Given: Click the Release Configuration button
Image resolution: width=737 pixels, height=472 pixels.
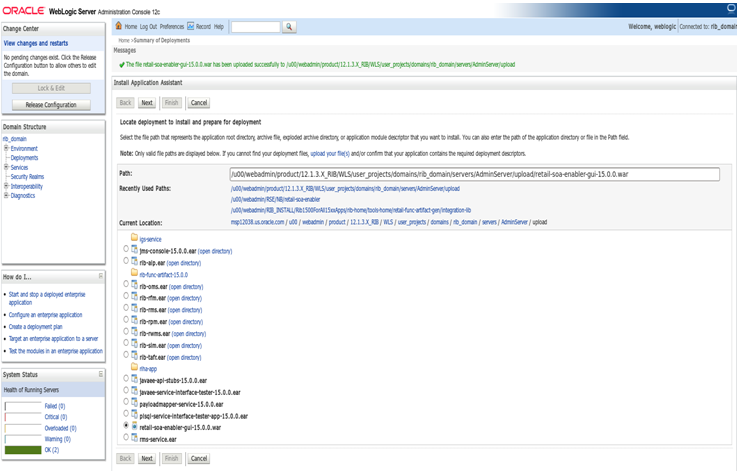Looking at the screenshot, I should [x=51, y=105].
